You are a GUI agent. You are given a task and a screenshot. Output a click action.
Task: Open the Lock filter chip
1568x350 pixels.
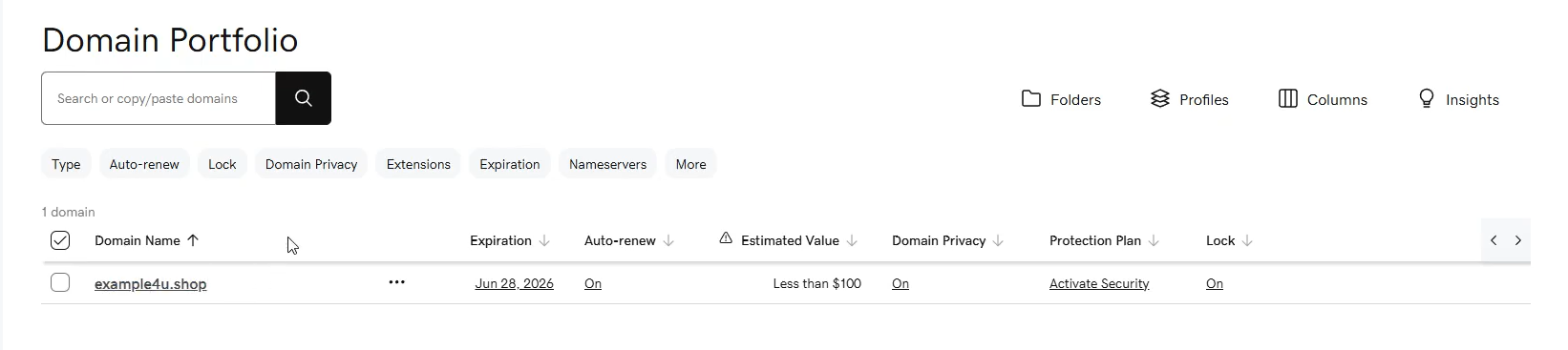coord(222,164)
